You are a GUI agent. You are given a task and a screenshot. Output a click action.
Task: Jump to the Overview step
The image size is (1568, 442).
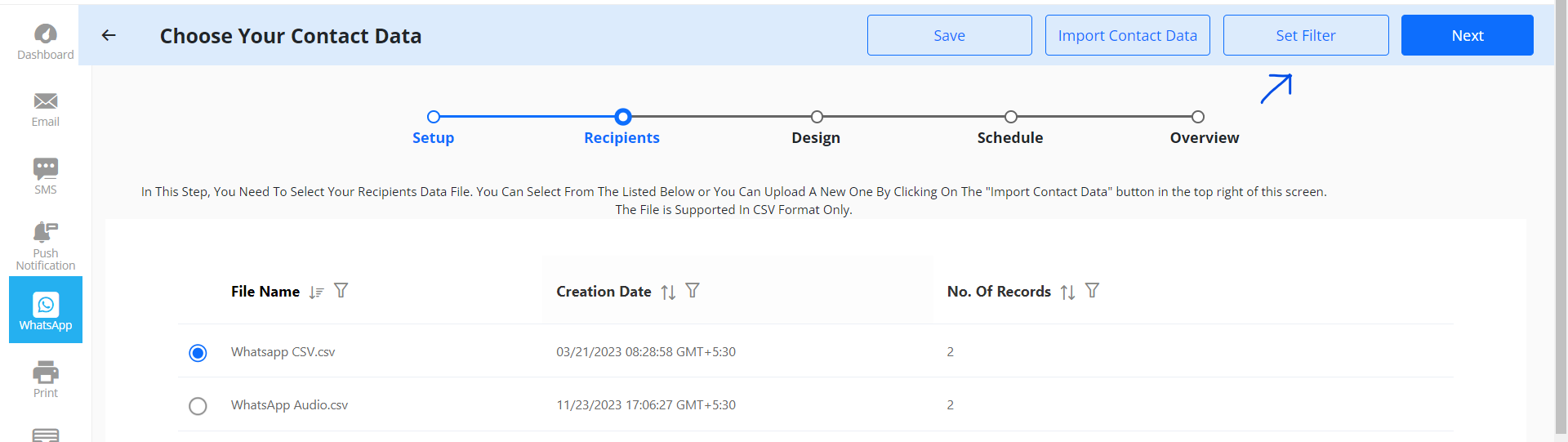(x=1205, y=137)
